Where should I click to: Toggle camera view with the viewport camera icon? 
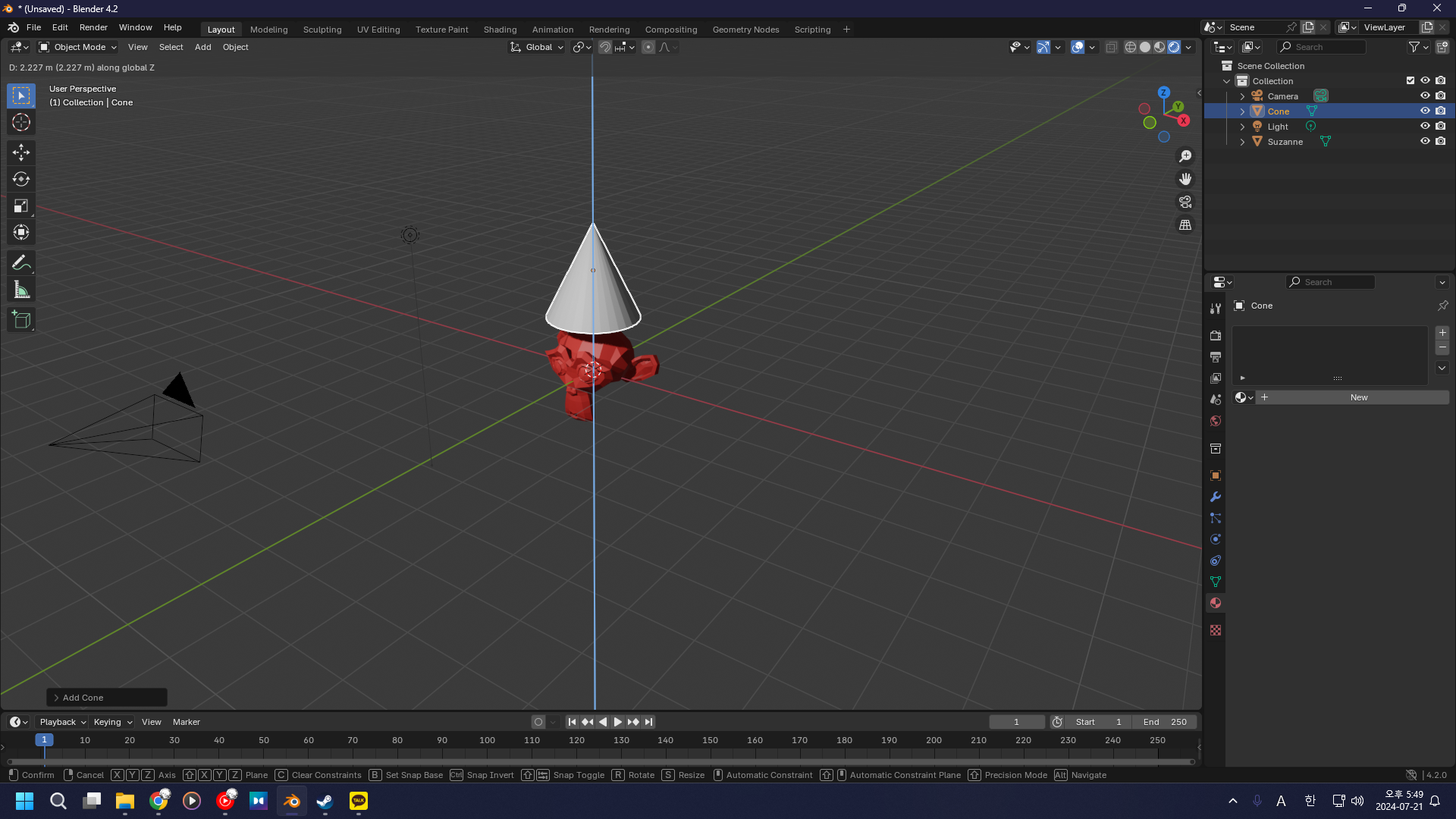pos(1185,202)
